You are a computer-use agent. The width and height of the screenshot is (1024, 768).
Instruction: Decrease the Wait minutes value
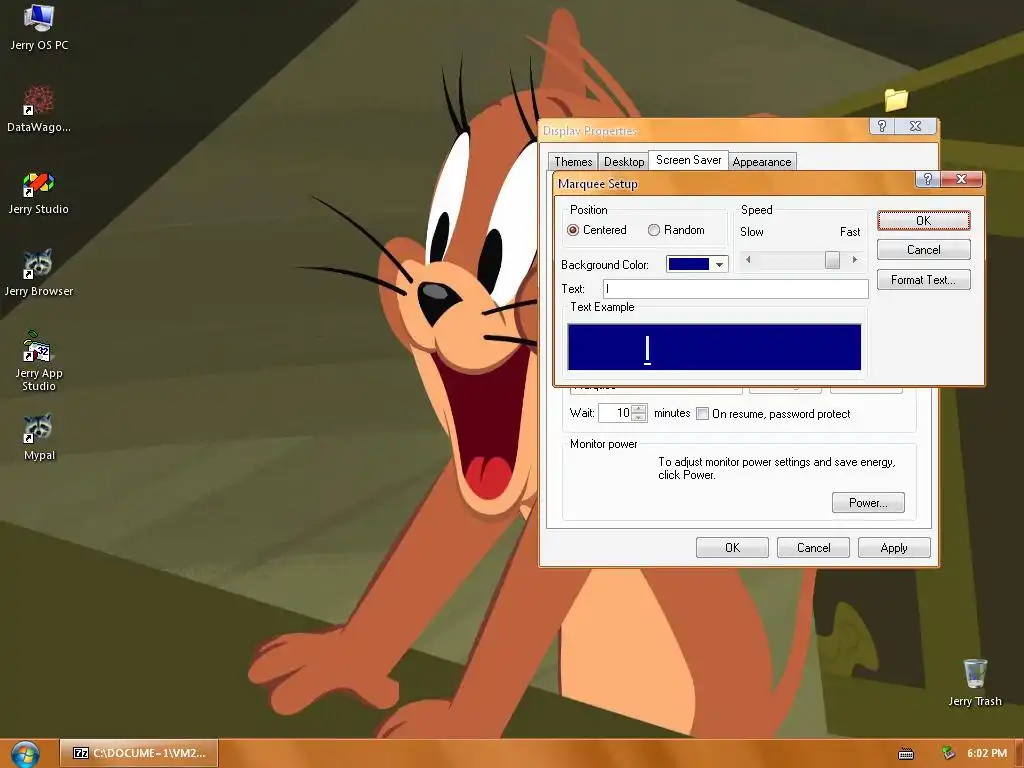(x=639, y=417)
